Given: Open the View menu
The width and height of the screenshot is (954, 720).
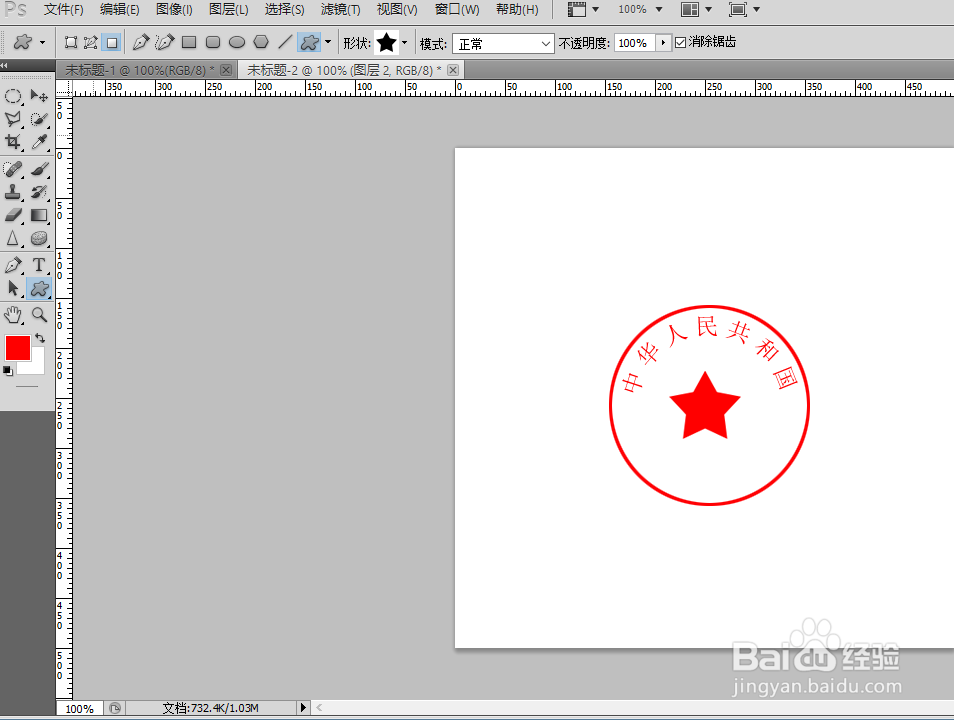Looking at the screenshot, I should pos(397,10).
